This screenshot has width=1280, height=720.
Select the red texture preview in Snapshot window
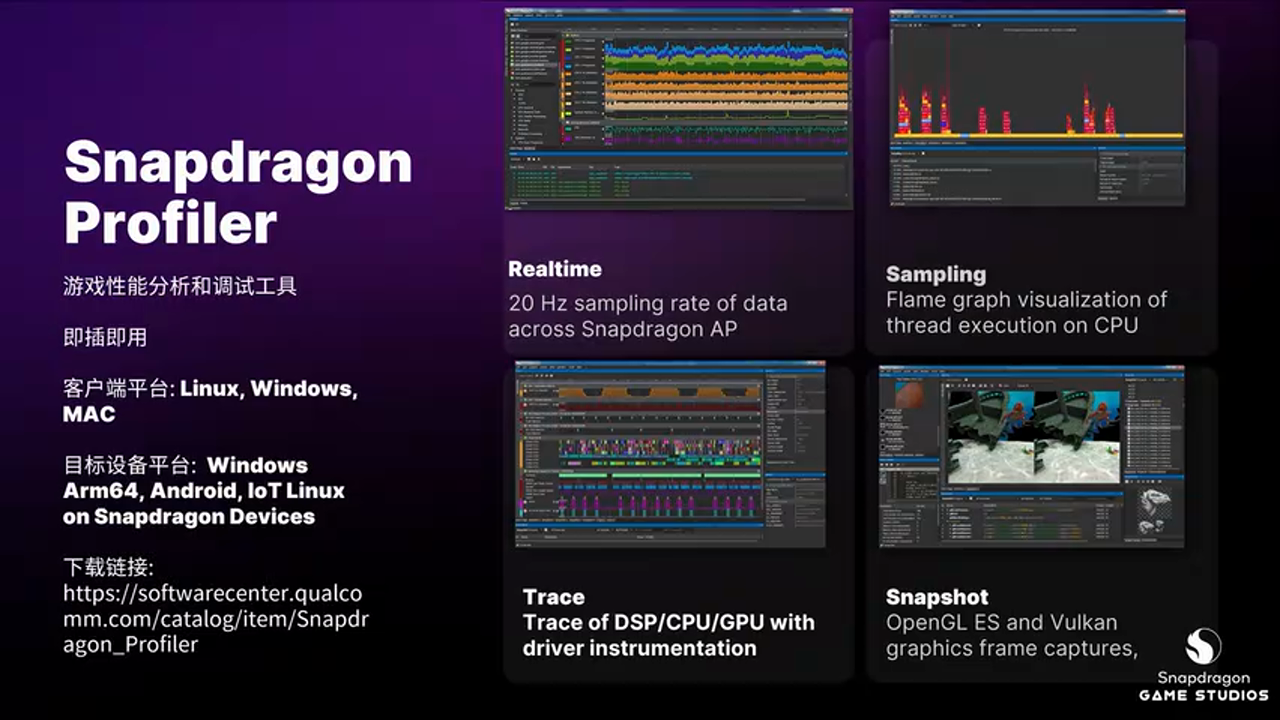[908, 397]
